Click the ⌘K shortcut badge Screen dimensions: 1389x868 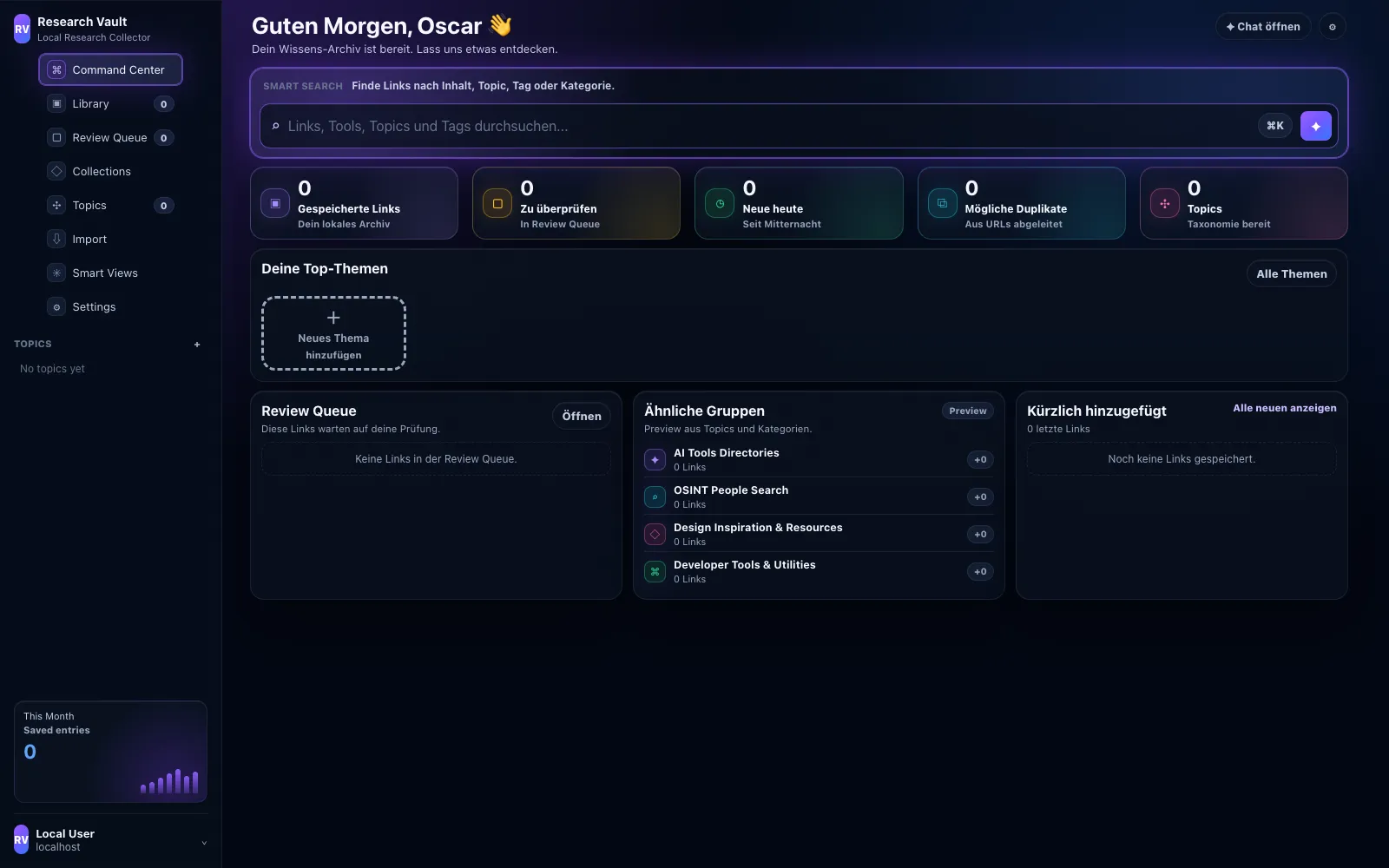pyautogui.click(x=1275, y=126)
